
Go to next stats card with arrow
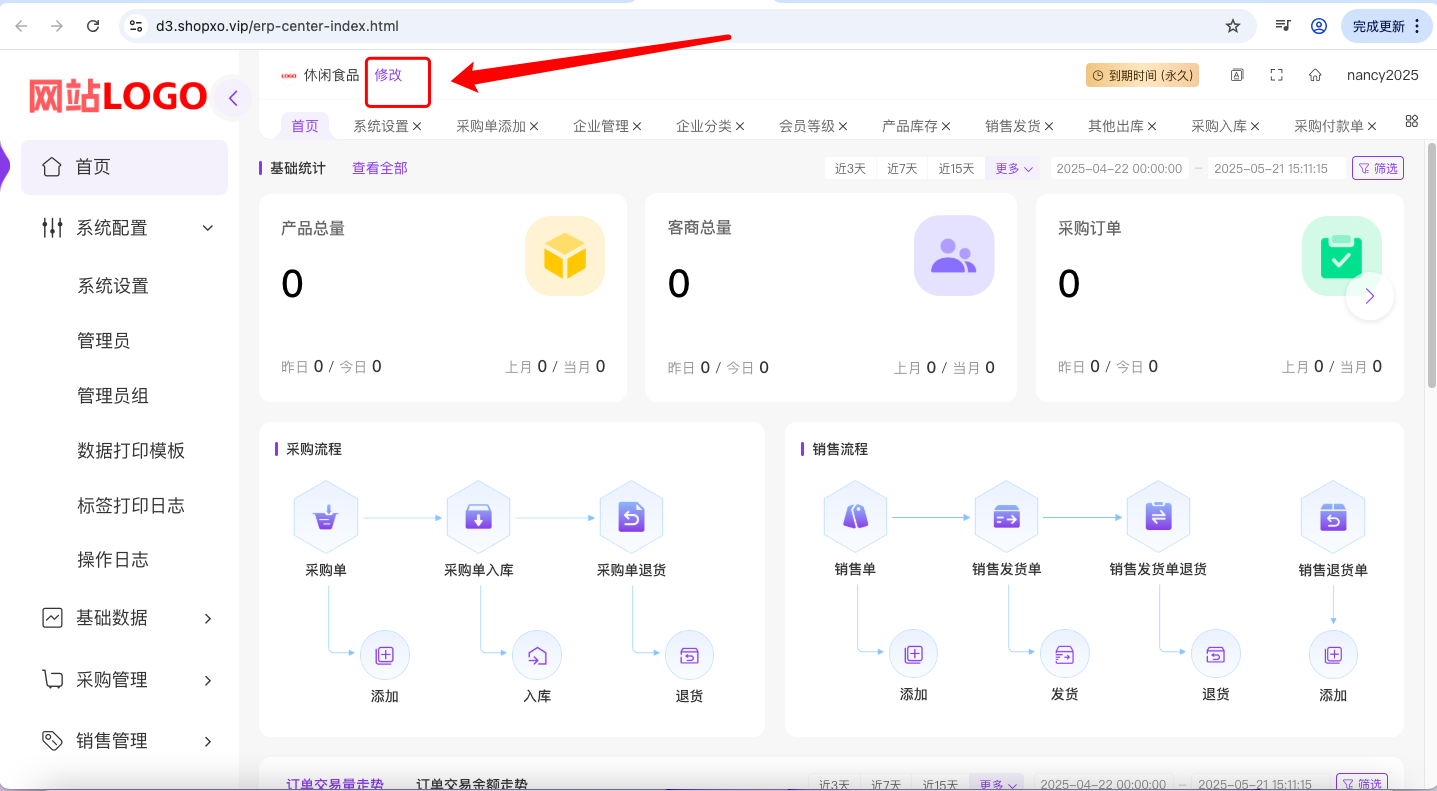coord(1370,296)
